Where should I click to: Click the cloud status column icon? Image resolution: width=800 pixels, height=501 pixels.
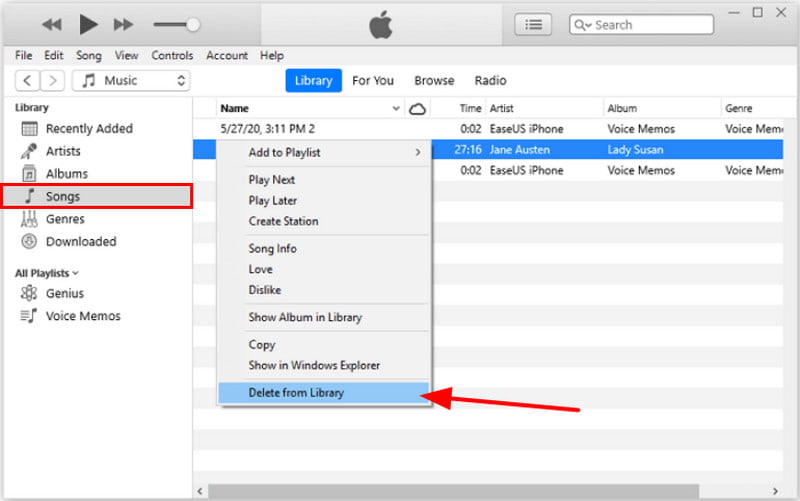[x=417, y=109]
